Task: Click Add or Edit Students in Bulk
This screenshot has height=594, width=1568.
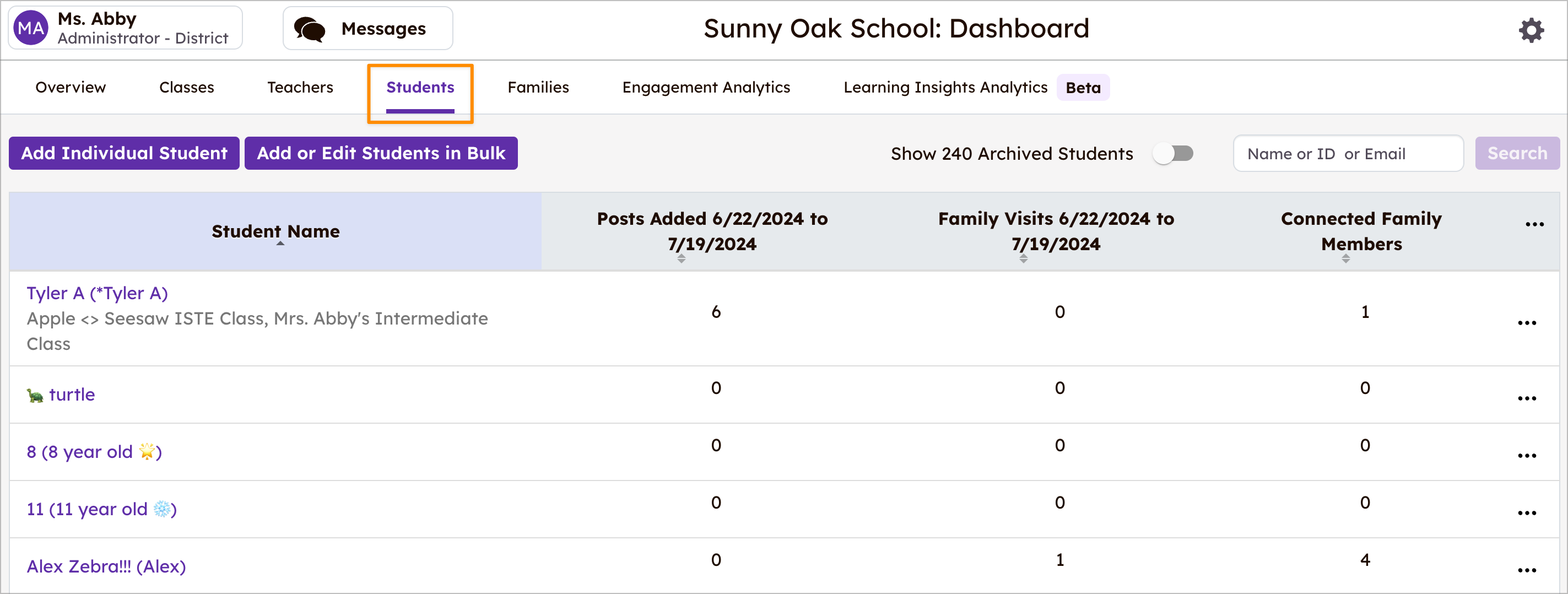Action: [381, 153]
